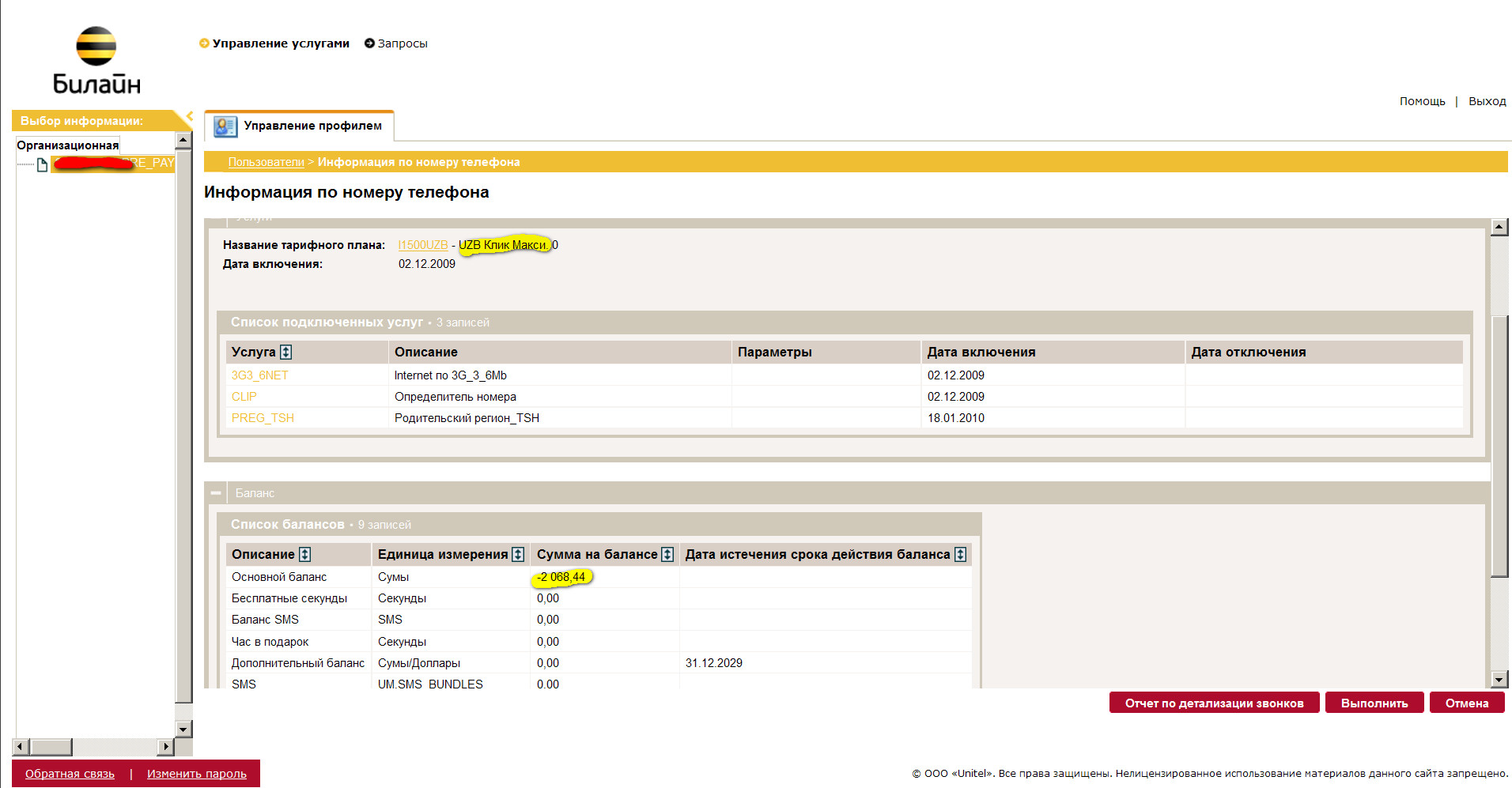Click the Основной баланс row label
1512x788 pixels.
pyautogui.click(x=279, y=577)
